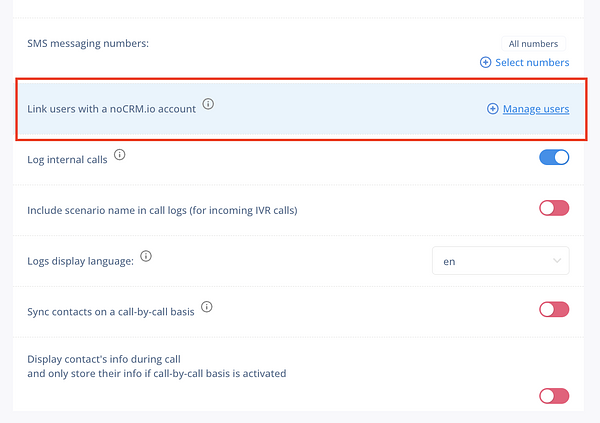This screenshot has width=600, height=423.
Task: Click plus icon beside Manage users
Action: click(x=492, y=109)
